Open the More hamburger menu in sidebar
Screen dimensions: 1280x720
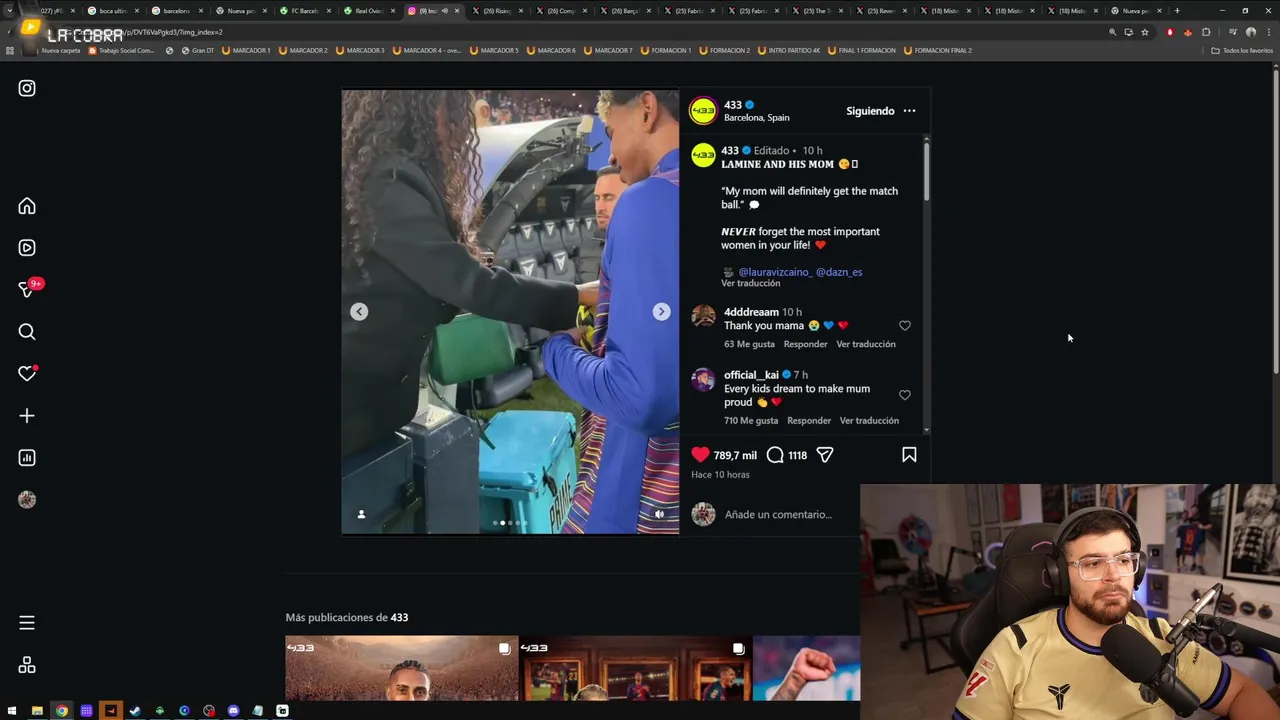(27, 623)
